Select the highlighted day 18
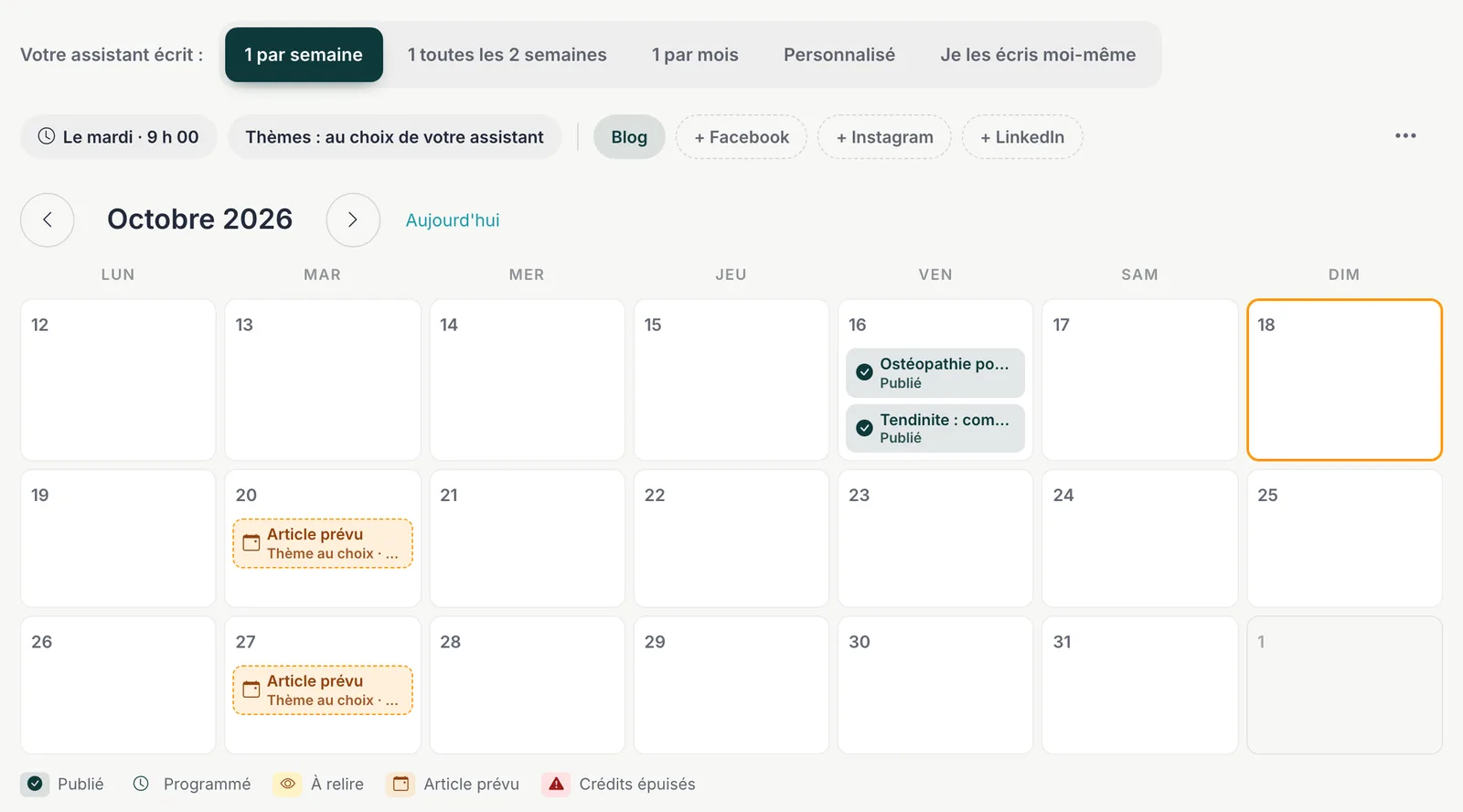This screenshot has height=812, width=1463. [x=1344, y=379]
